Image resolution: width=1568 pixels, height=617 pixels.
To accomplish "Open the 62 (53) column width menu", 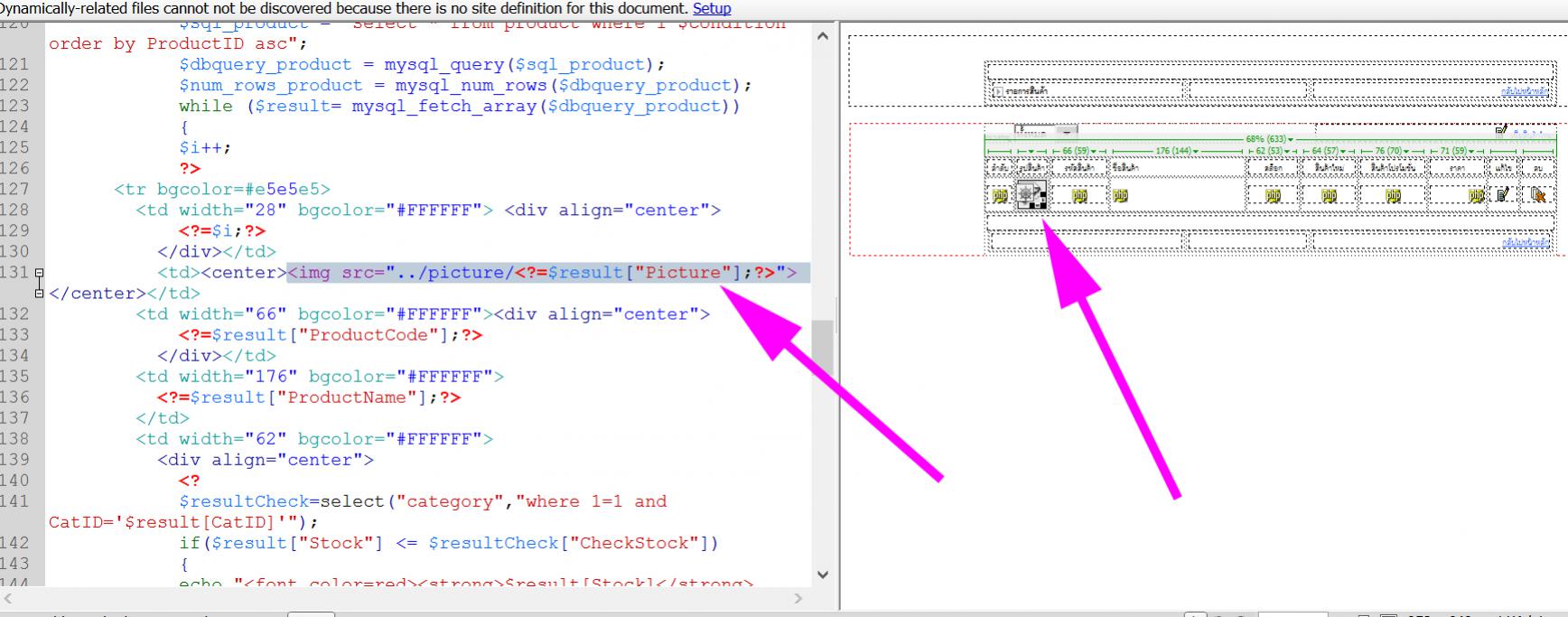I will point(1273,151).
